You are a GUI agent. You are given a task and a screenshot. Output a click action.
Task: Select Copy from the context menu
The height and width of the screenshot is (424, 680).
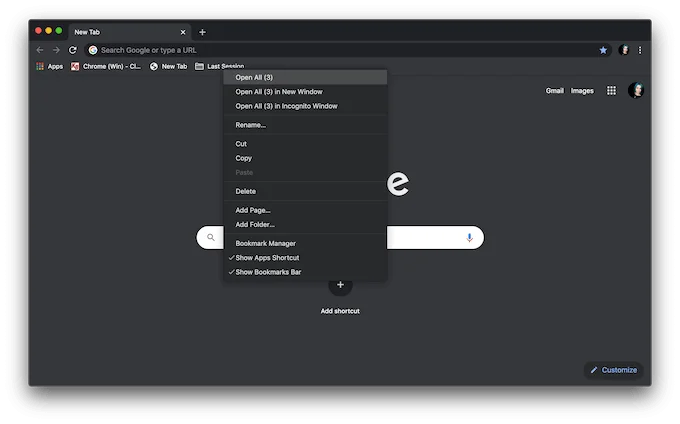coord(305,158)
